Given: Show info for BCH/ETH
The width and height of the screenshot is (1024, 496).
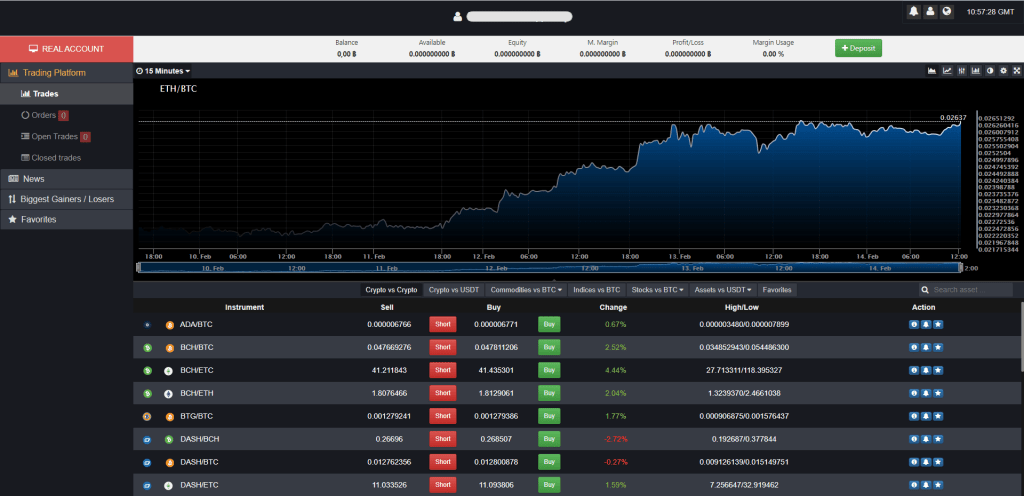Looking at the screenshot, I should (x=914, y=393).
